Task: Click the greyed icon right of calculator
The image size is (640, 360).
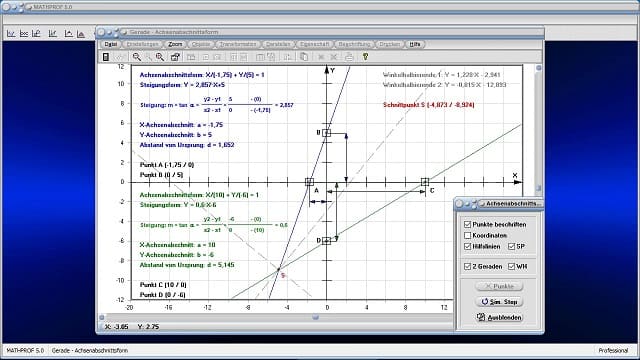Action: pyautogui.click(x=120, y=57)
